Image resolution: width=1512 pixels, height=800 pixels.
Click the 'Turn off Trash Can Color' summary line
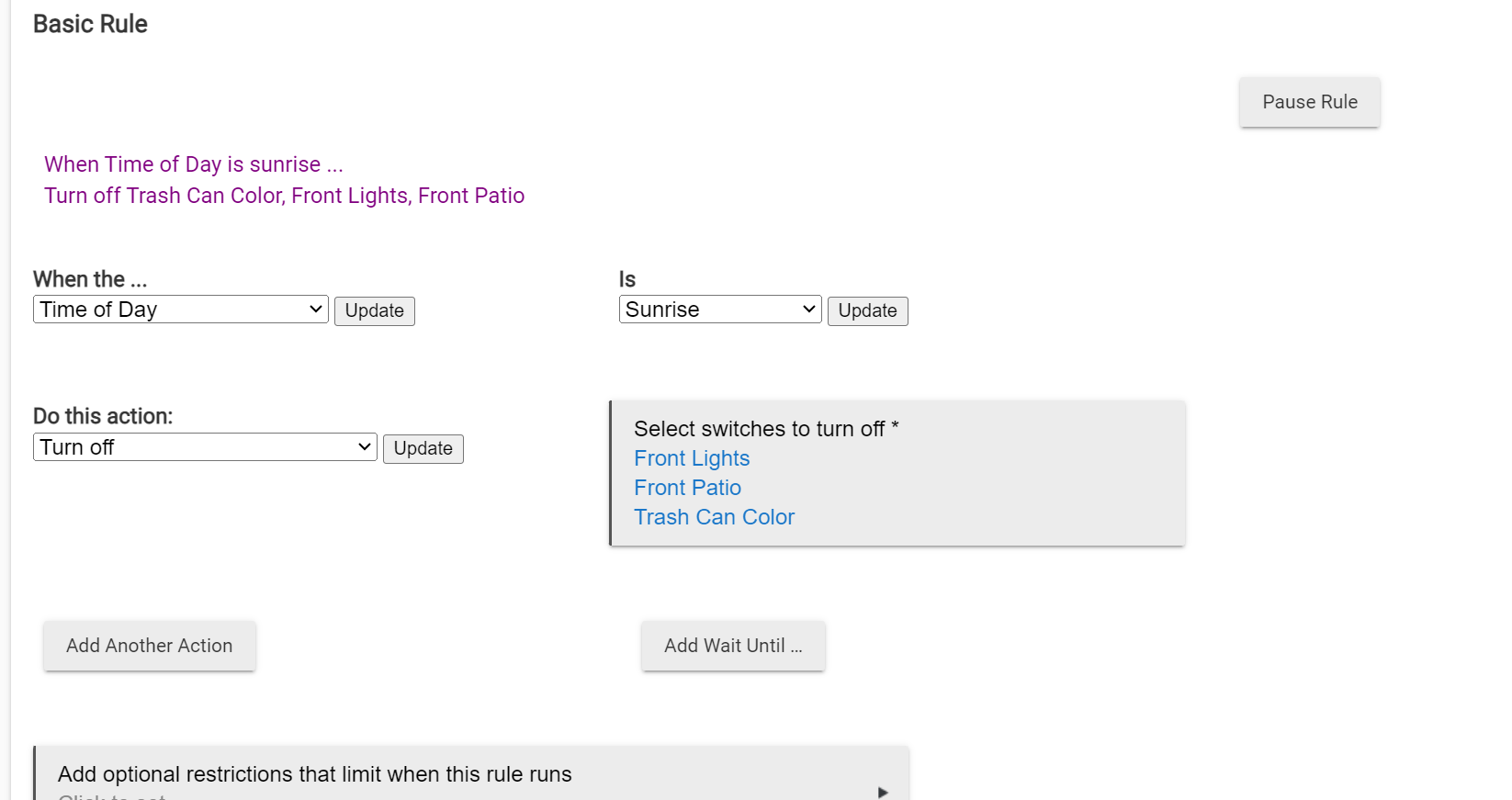point(284,196)
